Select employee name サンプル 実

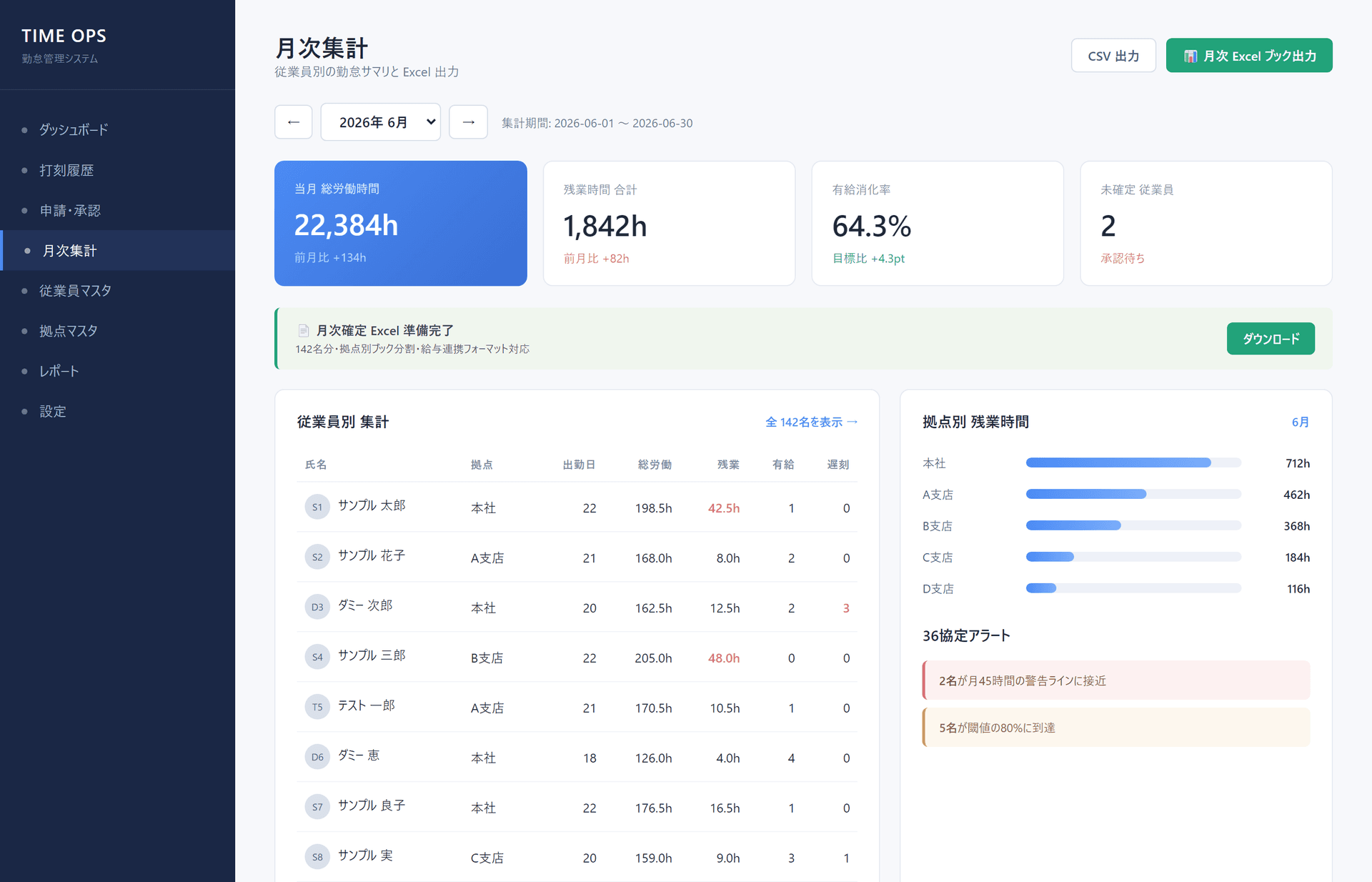click(x=365, y=856)
